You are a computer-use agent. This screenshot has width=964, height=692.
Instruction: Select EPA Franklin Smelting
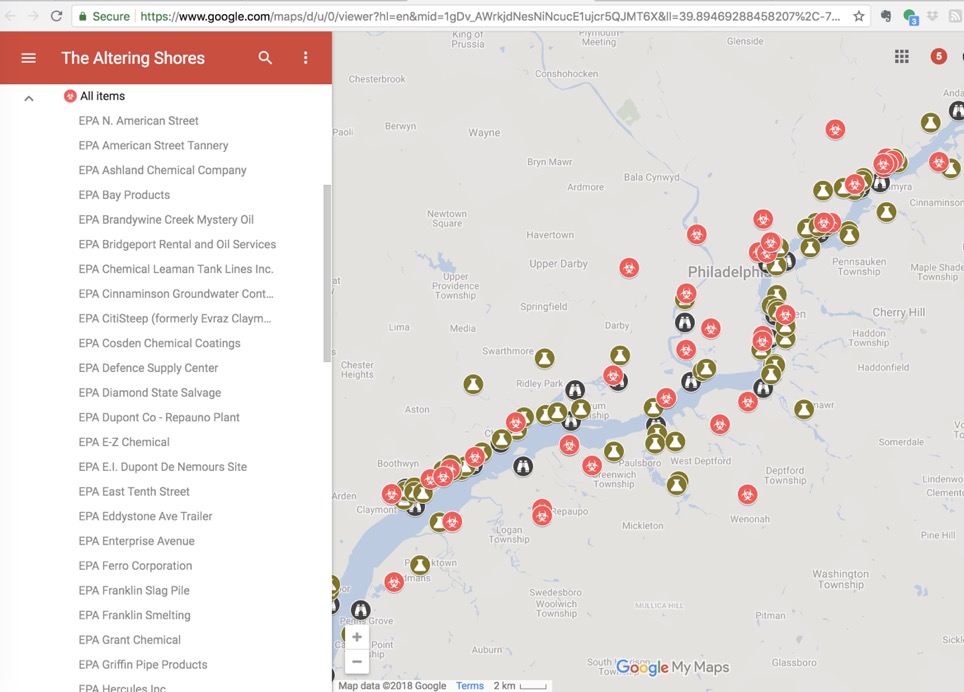click(134, 615)
